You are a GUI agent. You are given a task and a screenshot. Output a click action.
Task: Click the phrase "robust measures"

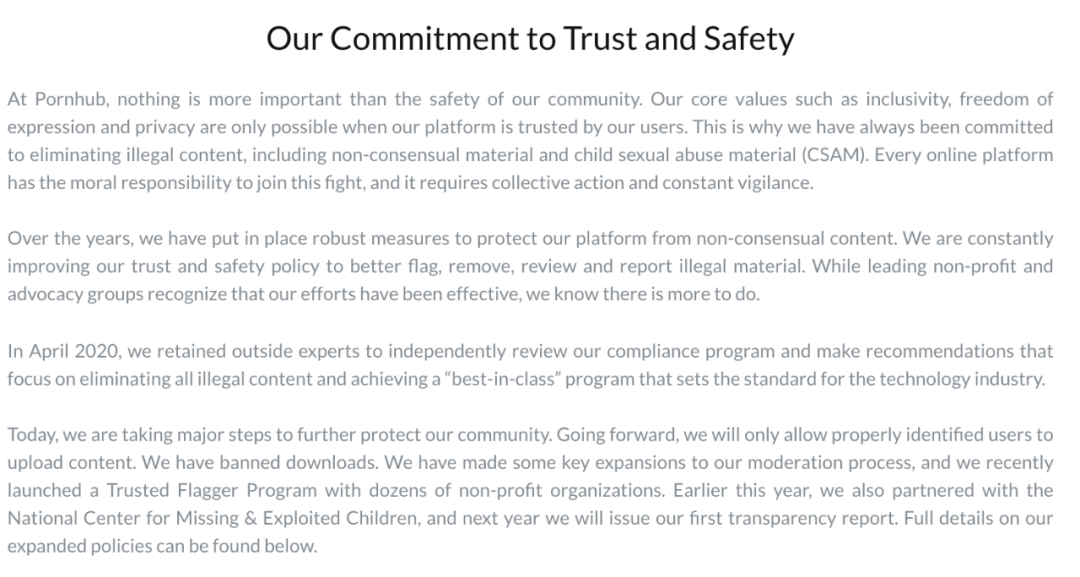coord(325,238)
